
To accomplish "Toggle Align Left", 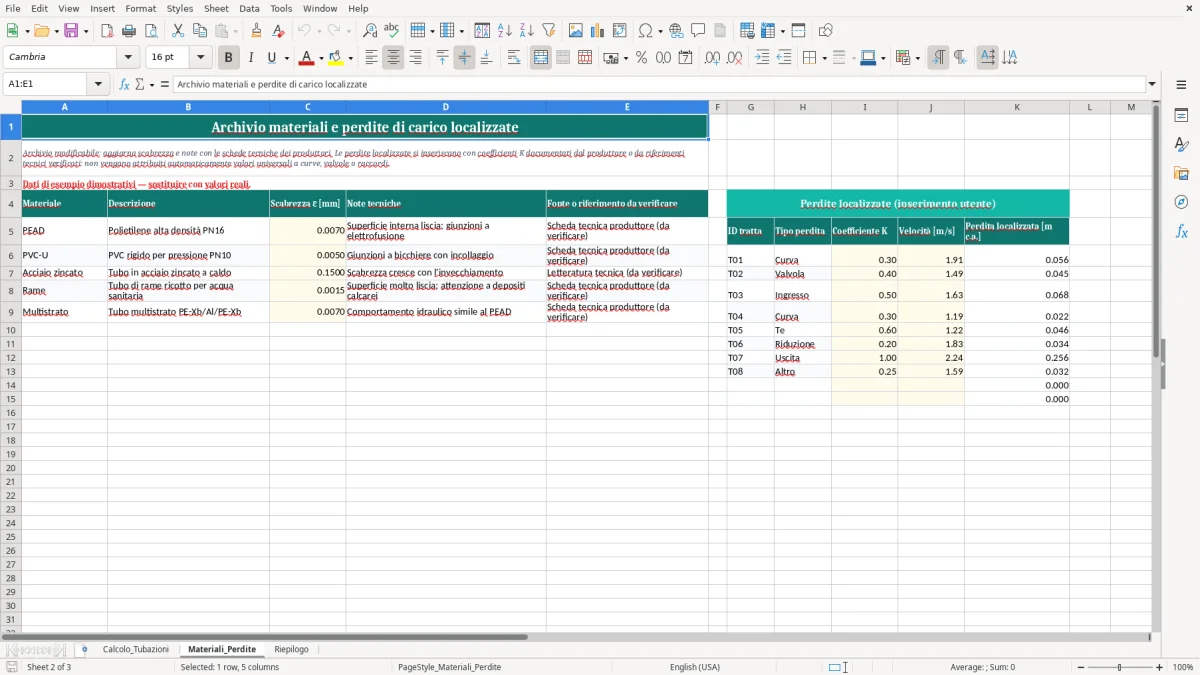I will click(371, 58).
